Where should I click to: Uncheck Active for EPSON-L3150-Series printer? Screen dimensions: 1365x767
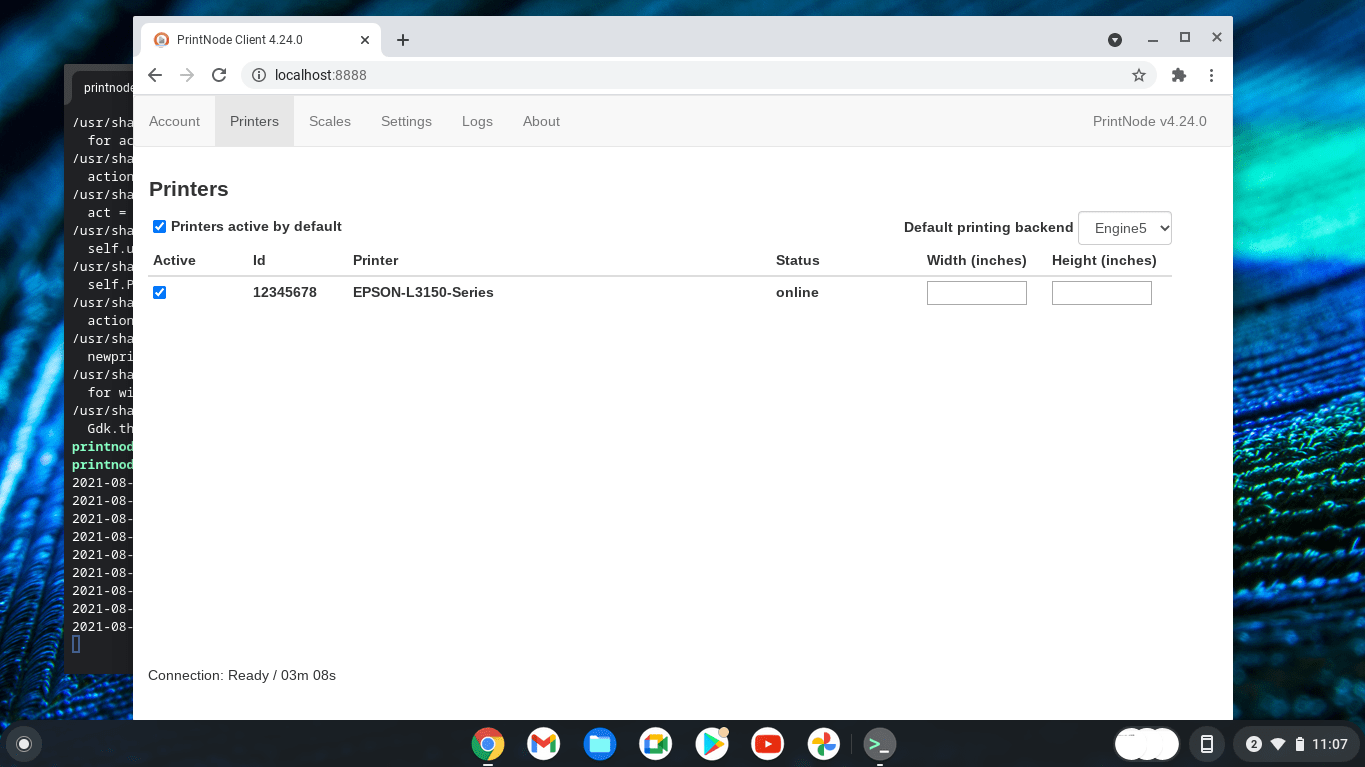pos(159,292)
